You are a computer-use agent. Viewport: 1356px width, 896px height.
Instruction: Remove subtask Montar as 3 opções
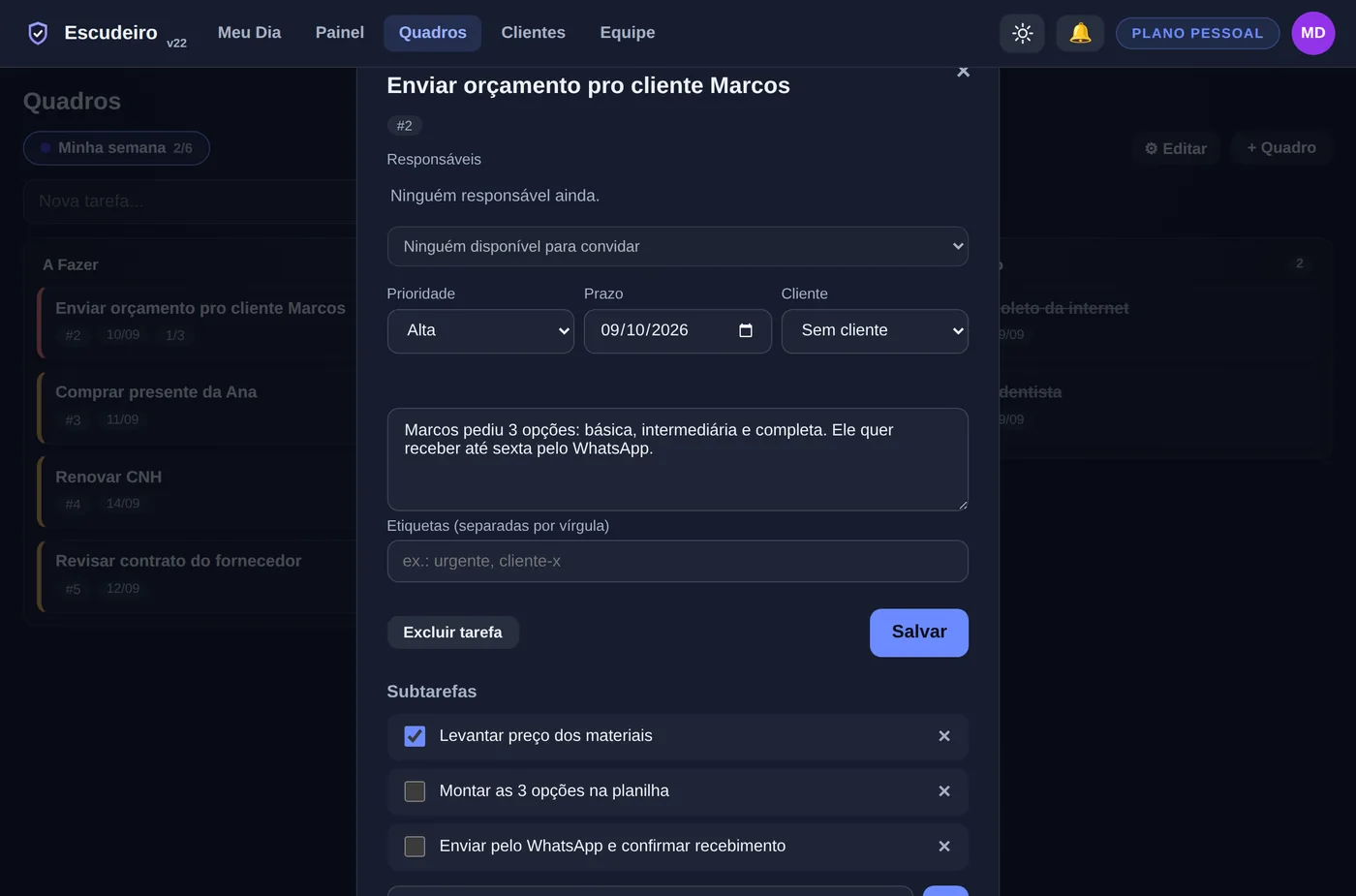(x=944, y=791)
